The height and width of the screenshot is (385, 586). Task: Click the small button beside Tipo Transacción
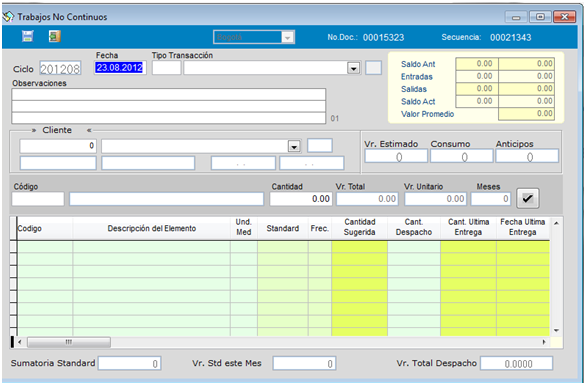373,68
